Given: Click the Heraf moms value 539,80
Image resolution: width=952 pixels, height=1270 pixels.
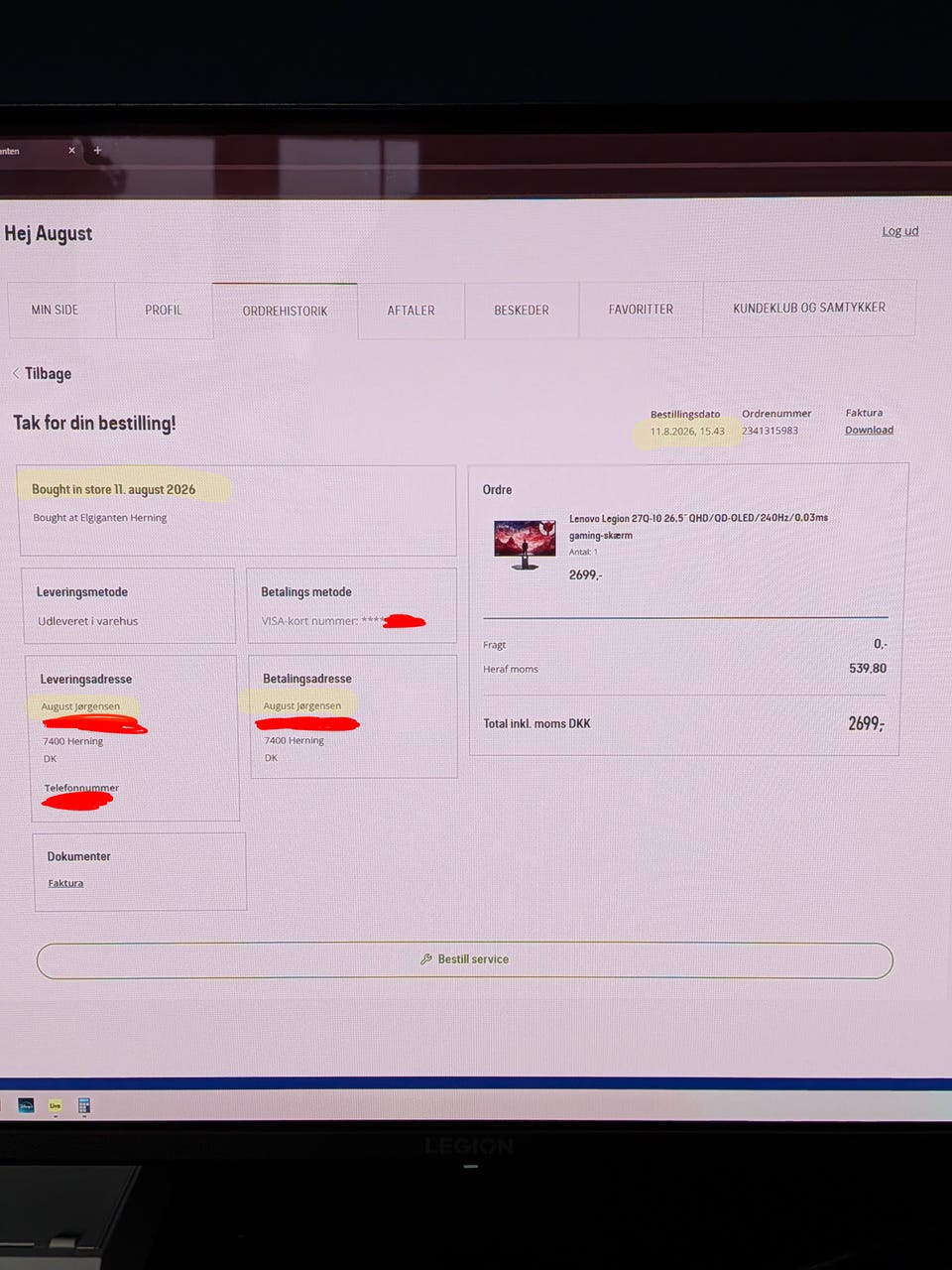Looking at the screenshot, I should [x=868, y=669].
